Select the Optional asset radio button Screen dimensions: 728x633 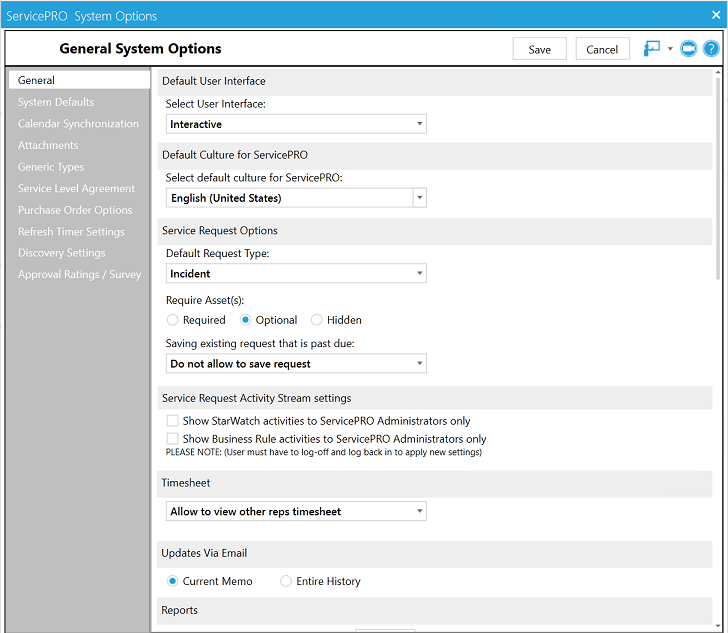(x=246, y=320)
